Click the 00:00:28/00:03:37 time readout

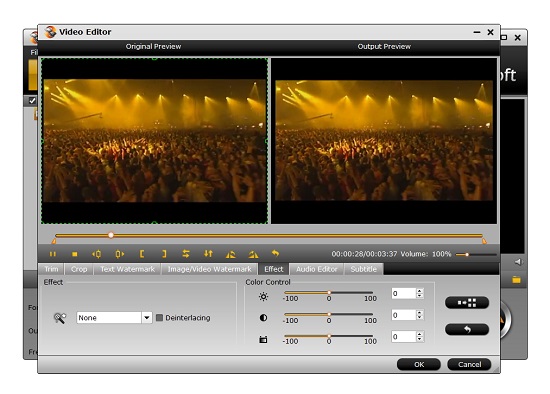coord(364,254)
